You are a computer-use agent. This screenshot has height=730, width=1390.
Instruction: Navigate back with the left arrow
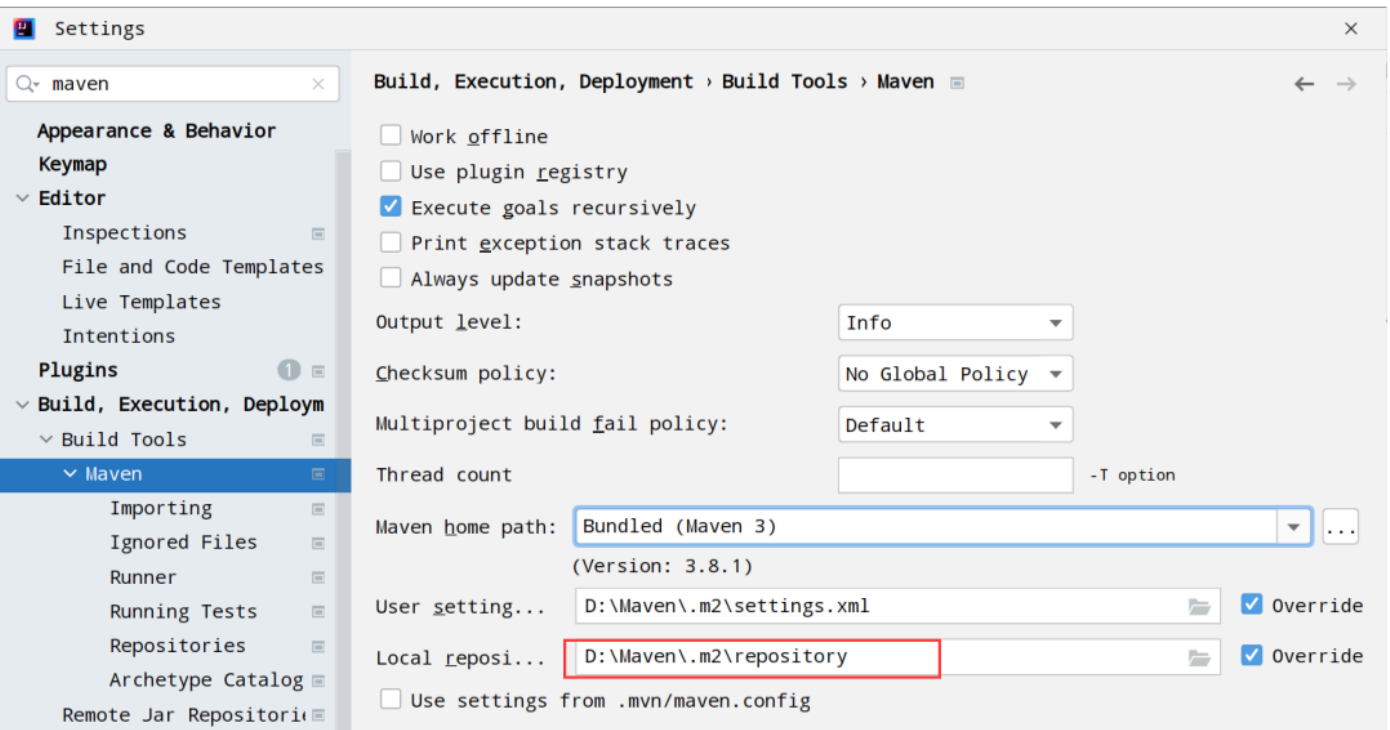(1304, 84)
